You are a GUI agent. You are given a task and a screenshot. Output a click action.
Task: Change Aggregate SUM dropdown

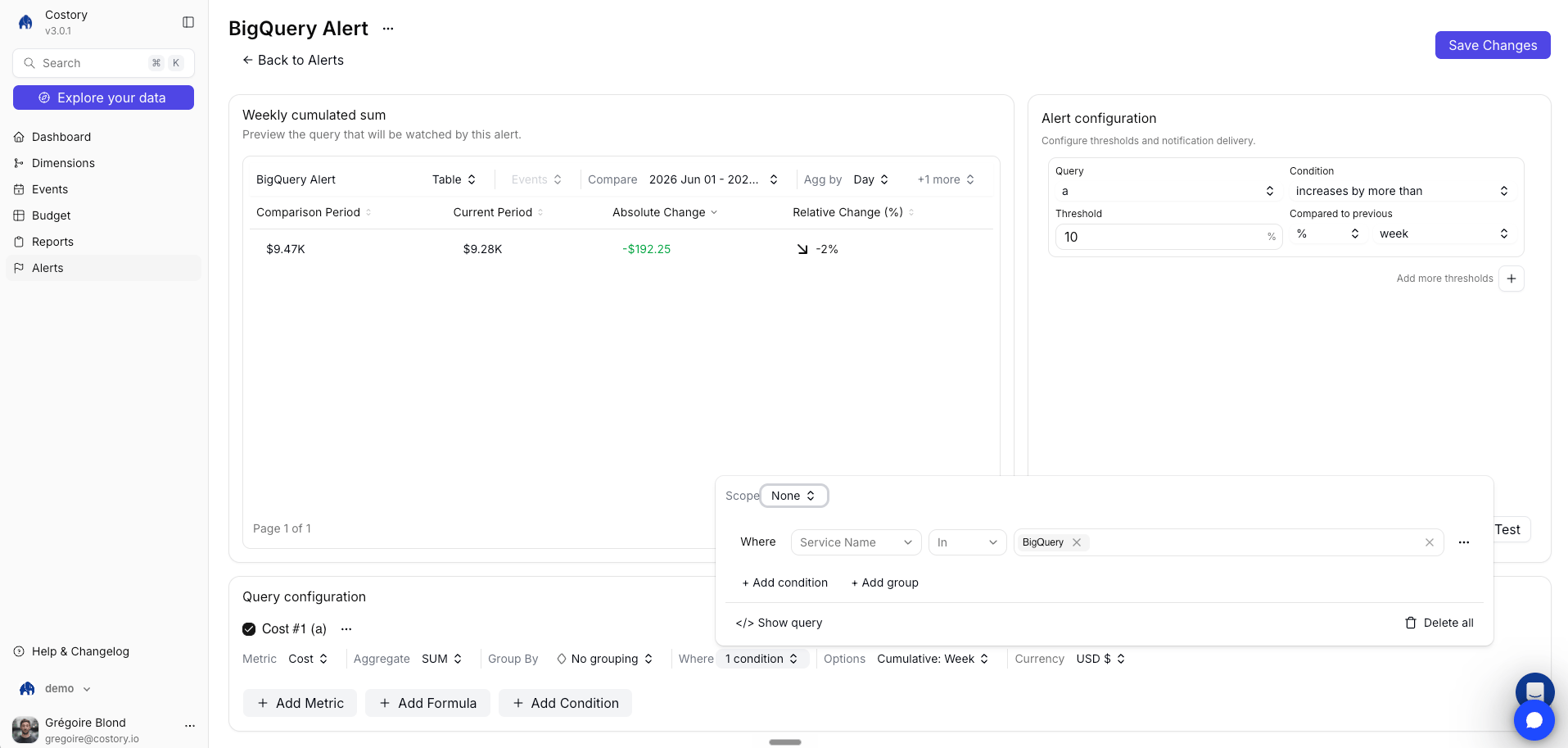(442, 659)
